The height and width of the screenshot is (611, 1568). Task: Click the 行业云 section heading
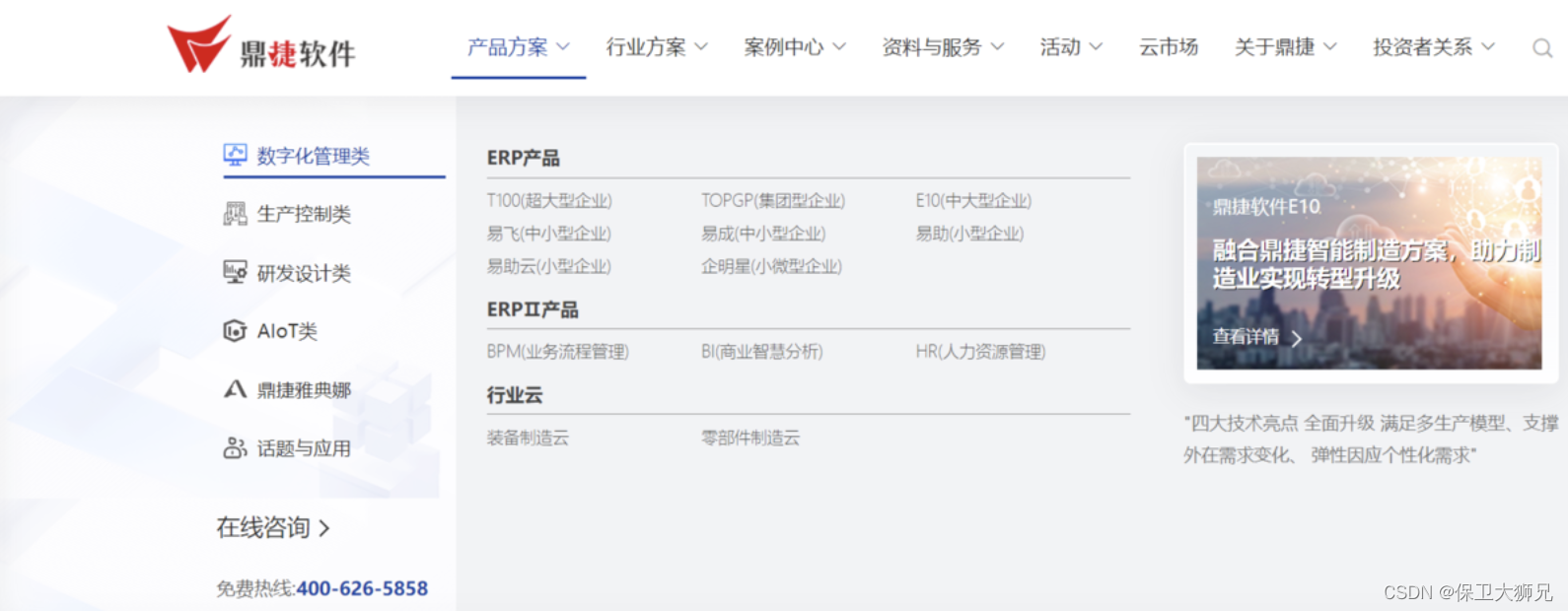(514, 395)
